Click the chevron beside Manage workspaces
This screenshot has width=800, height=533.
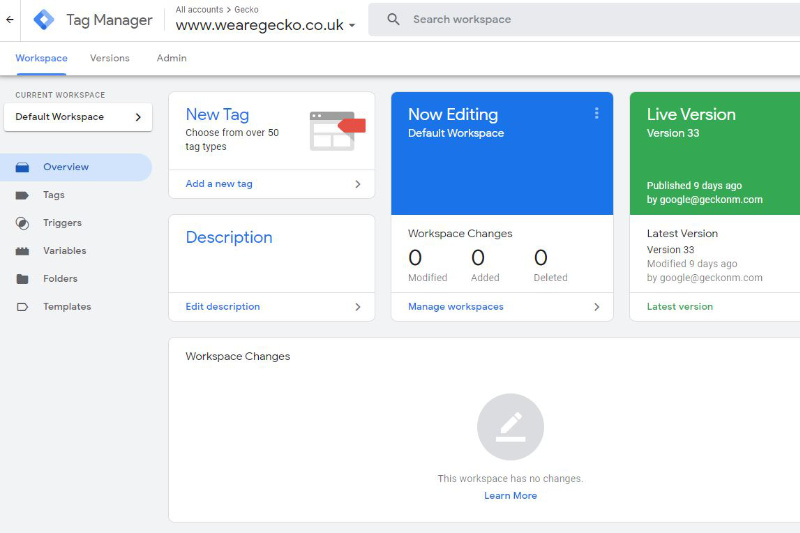[x=596, y=307]
